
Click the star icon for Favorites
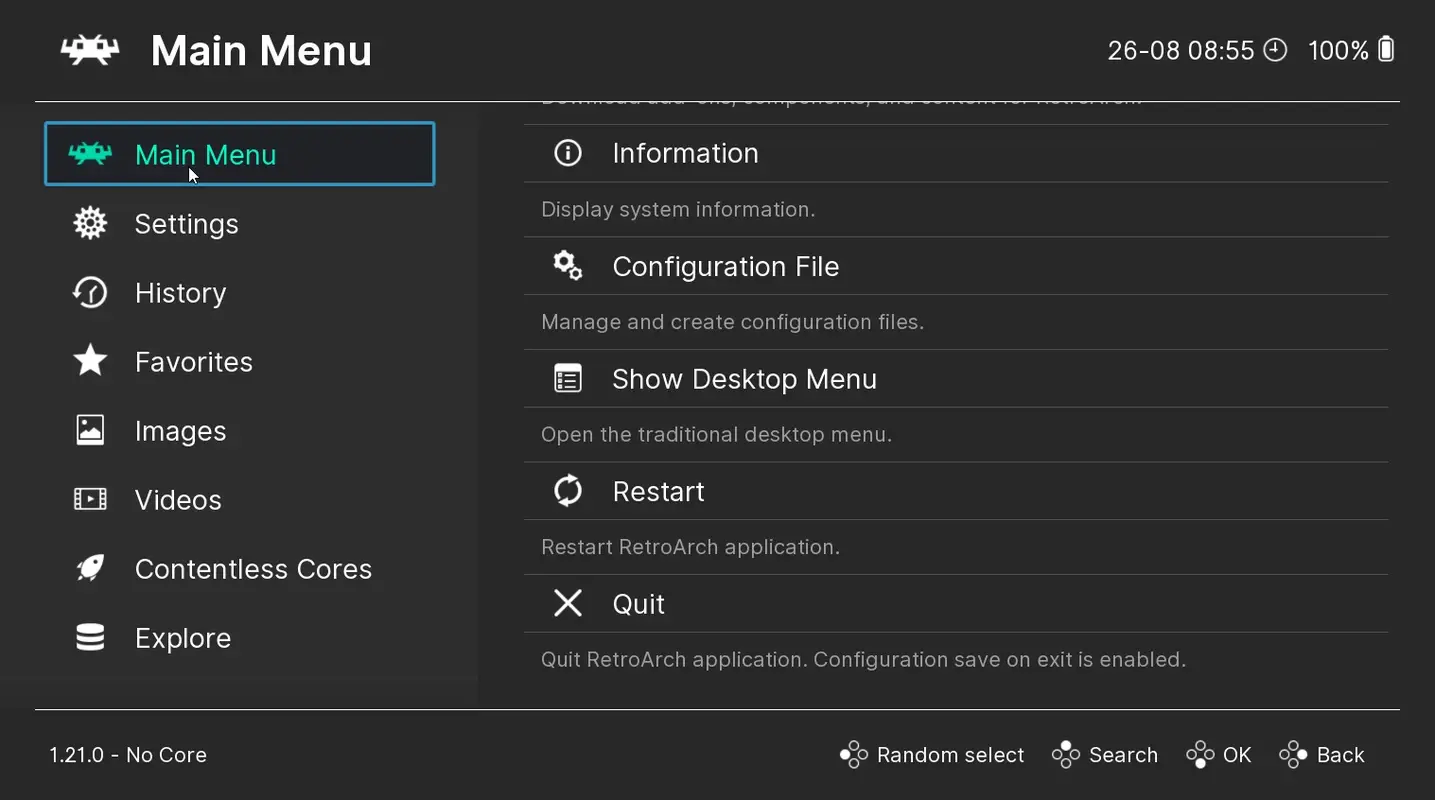[x=89, y=361]
